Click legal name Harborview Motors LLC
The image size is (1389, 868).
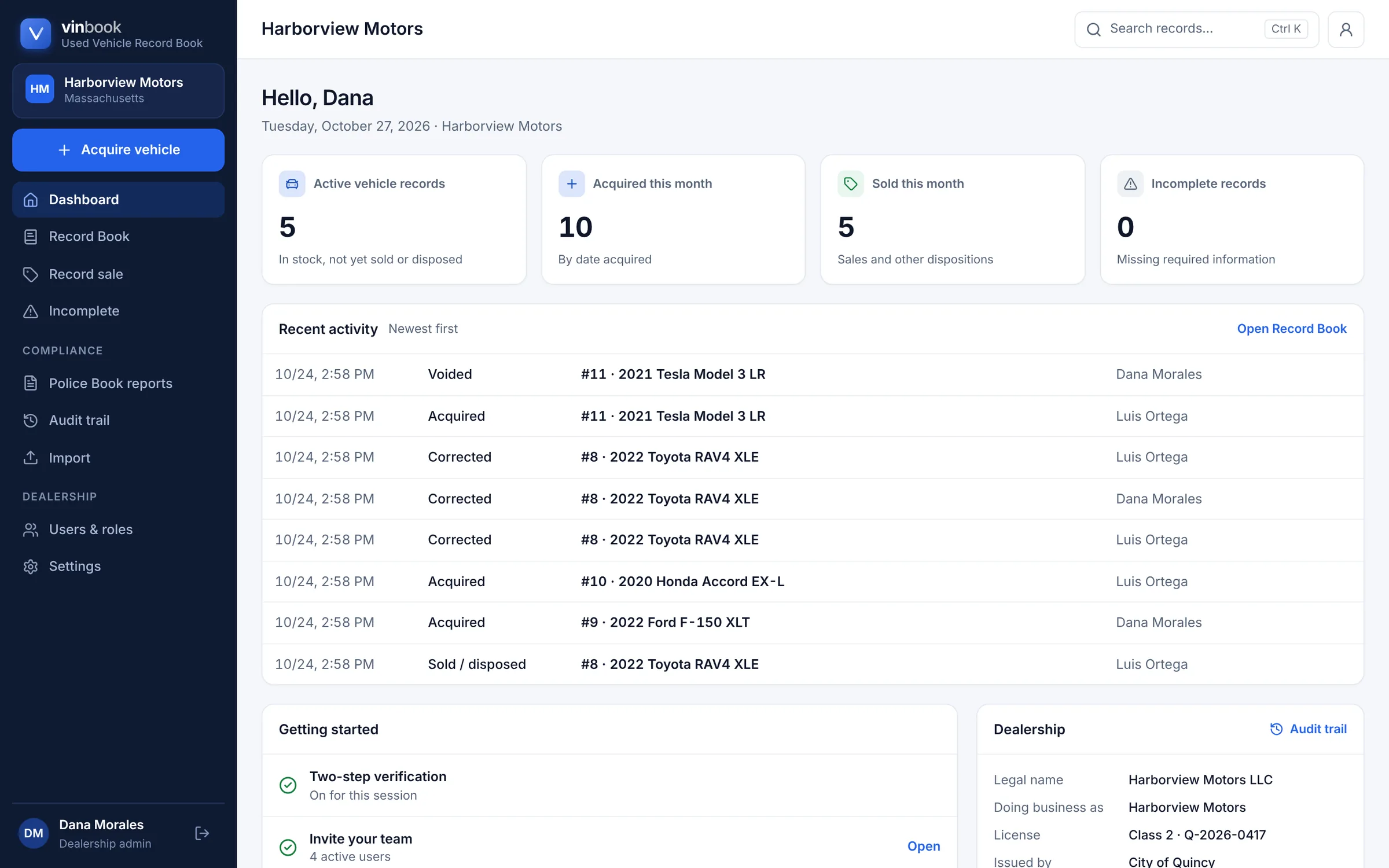pyautogui.click(x=1200, y=780)
